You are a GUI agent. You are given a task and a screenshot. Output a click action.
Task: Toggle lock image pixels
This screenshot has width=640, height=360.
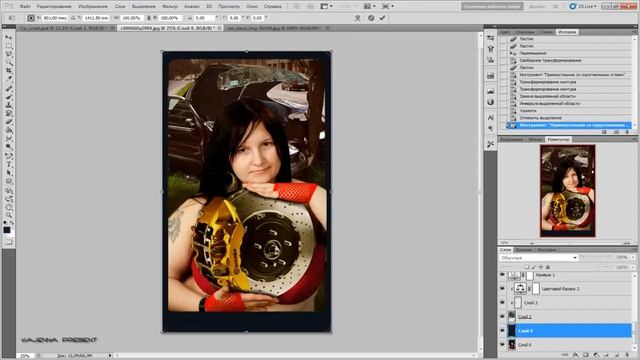(x=534, y=267)
